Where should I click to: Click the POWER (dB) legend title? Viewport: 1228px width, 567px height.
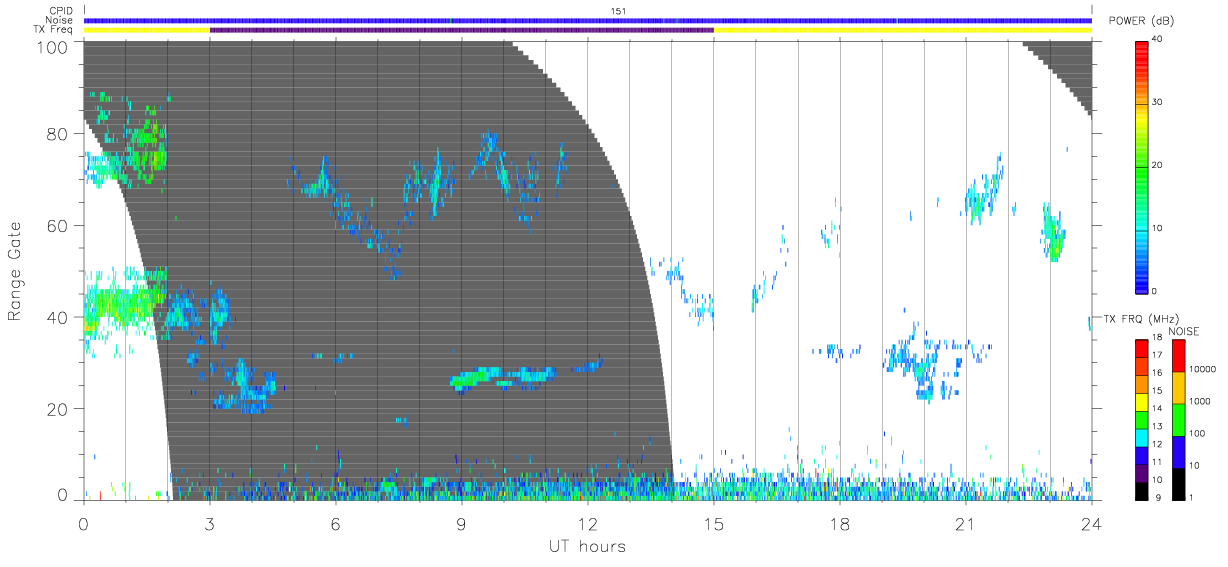pyautogui.click(x=1141, y=21)
